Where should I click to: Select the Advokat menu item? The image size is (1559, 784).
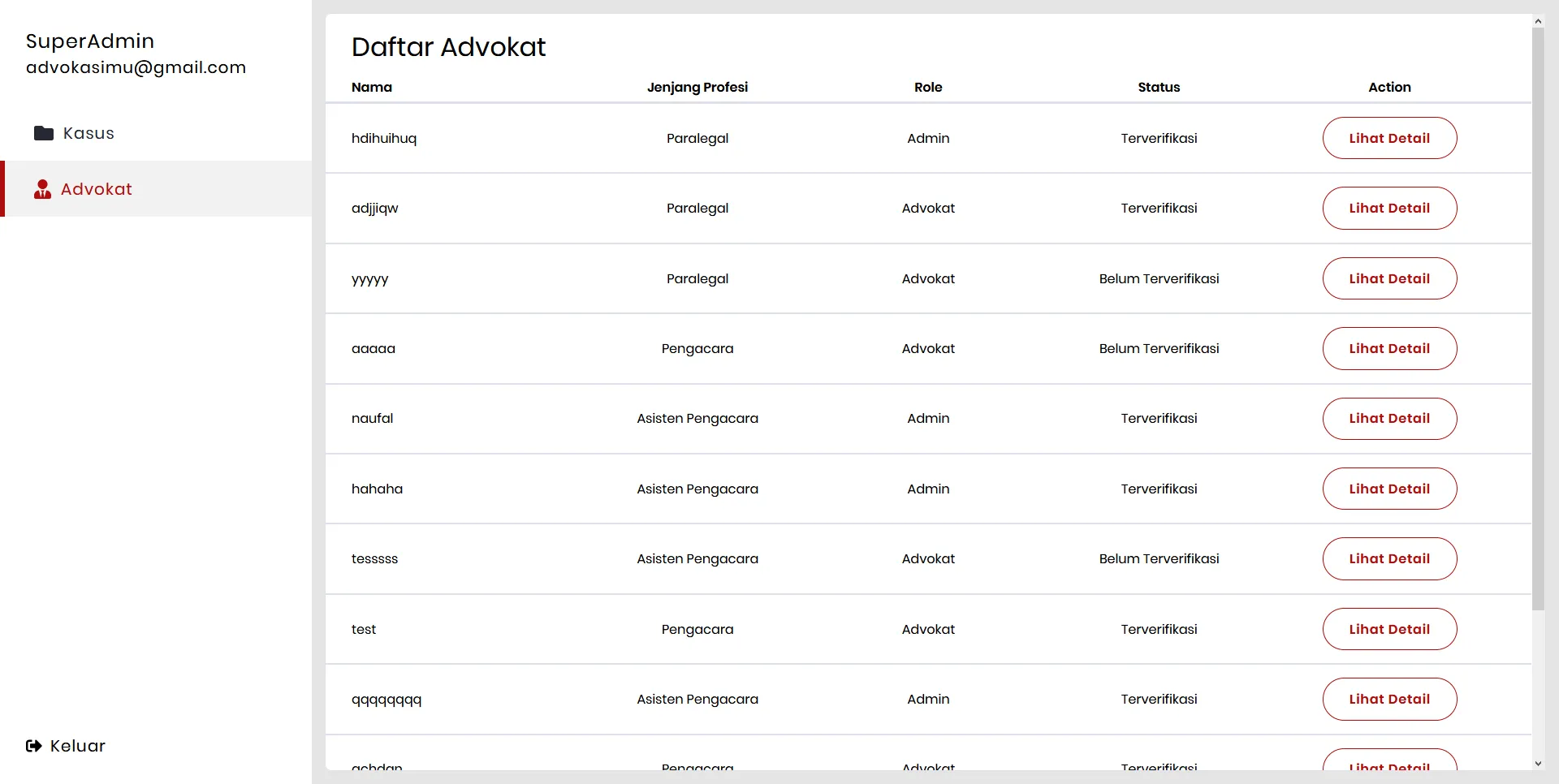tap(97, 189)
